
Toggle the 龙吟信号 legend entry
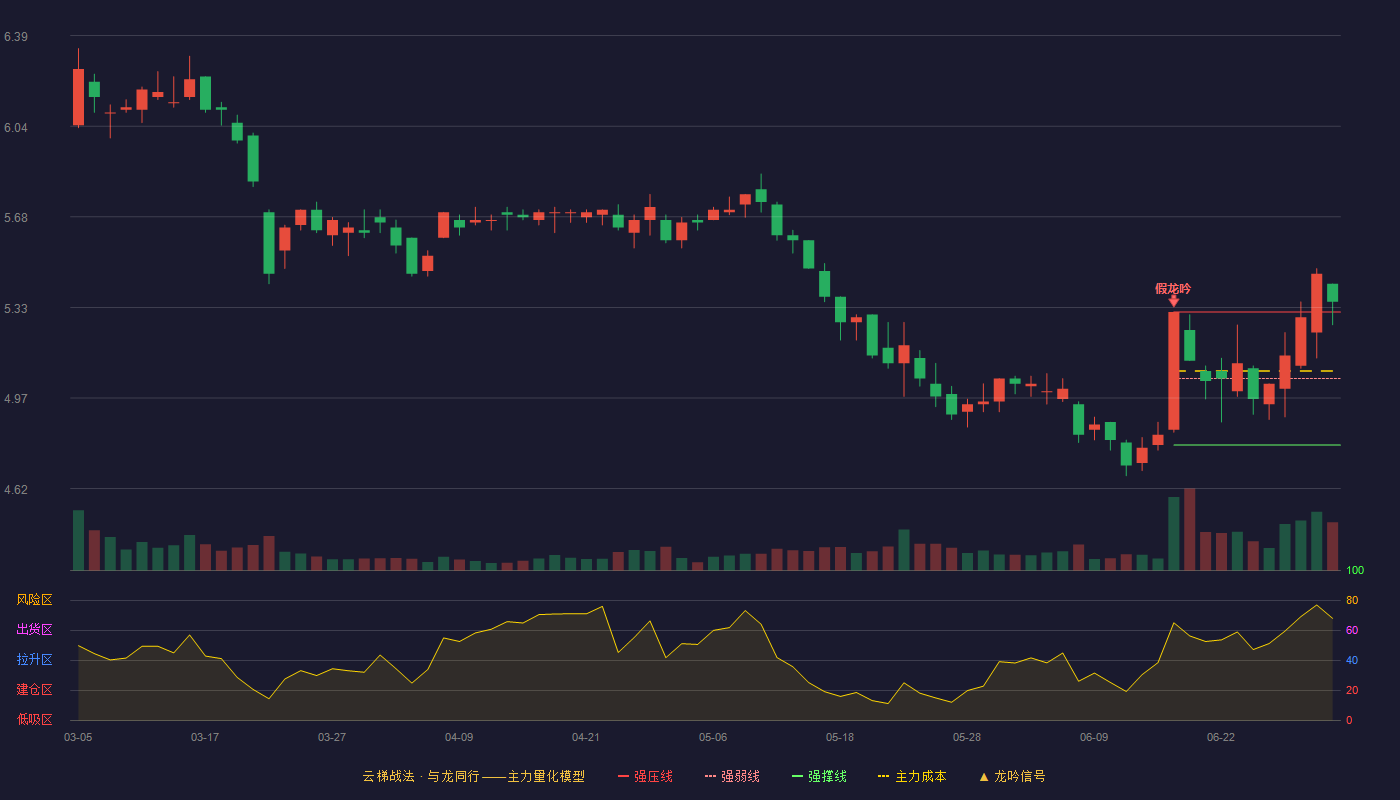1012,776
